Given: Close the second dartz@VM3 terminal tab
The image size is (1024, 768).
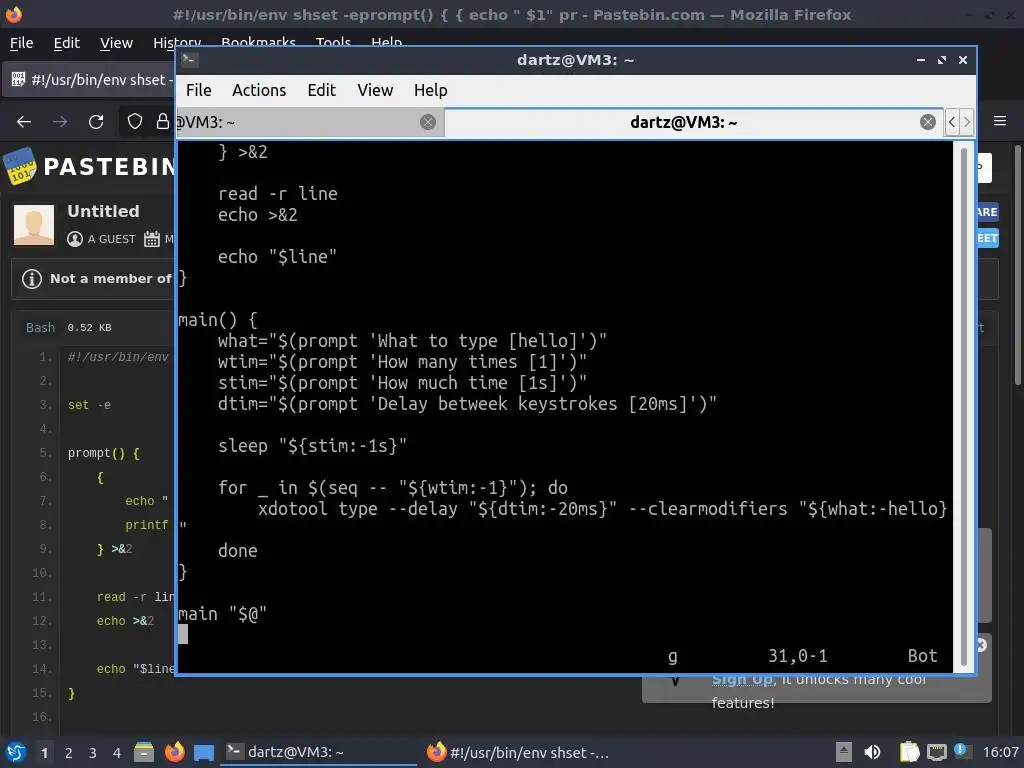Looking at the screenshot, I should 927,122.
